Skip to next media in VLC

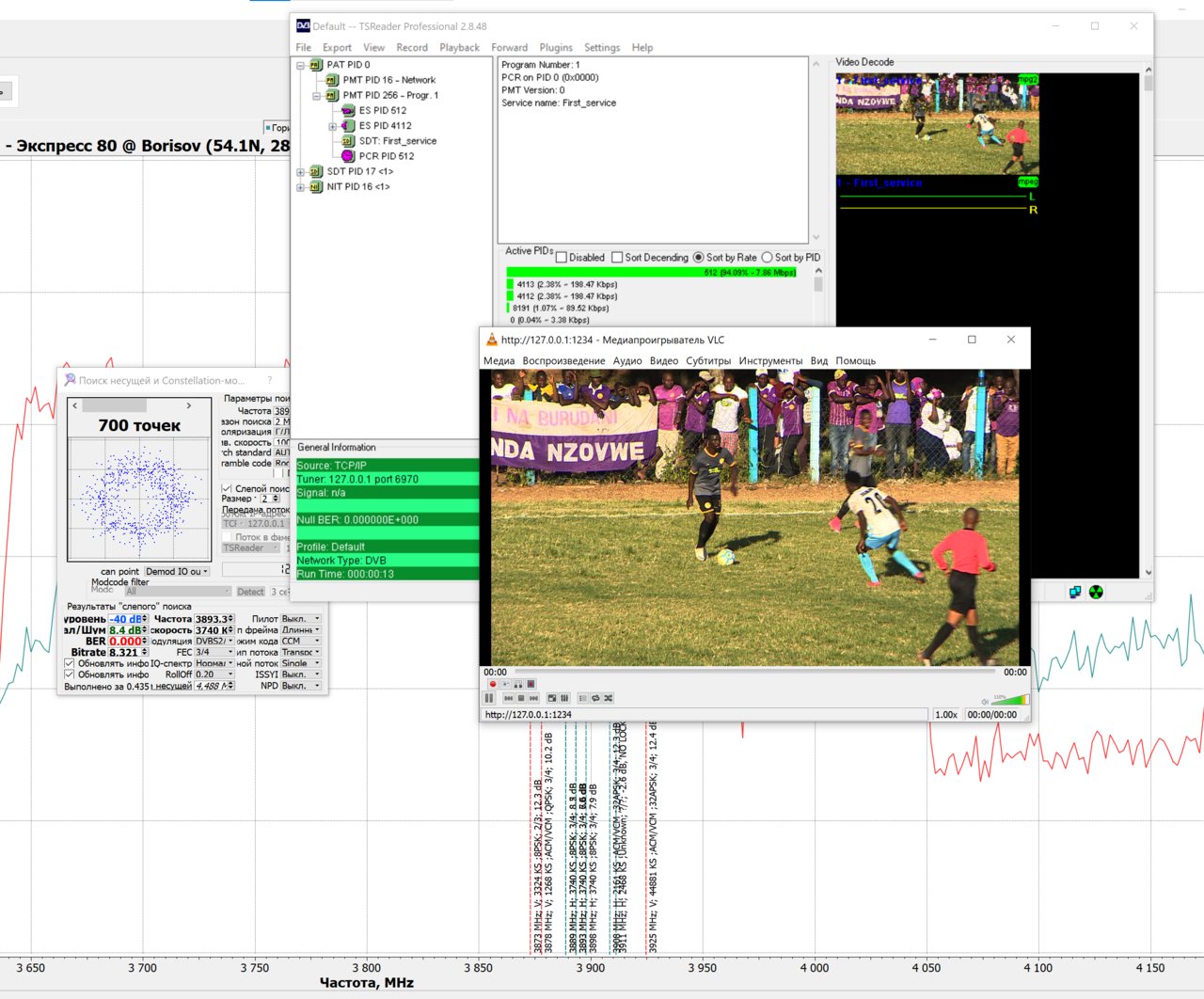[x=533, y=698]
